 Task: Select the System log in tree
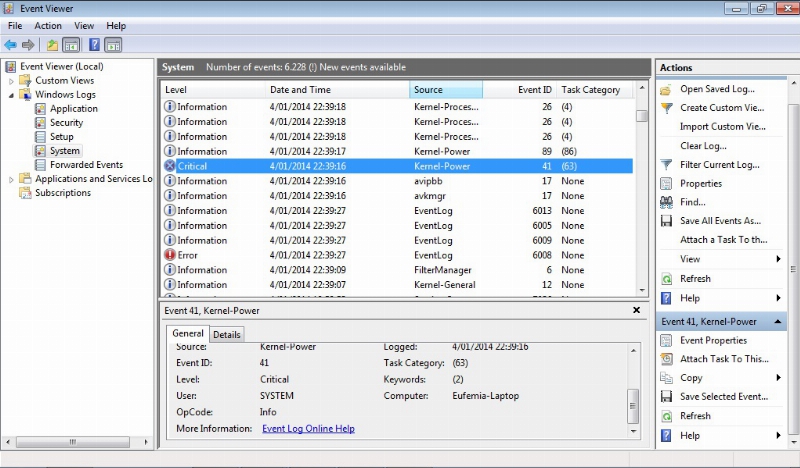click(x=64, y=151)
